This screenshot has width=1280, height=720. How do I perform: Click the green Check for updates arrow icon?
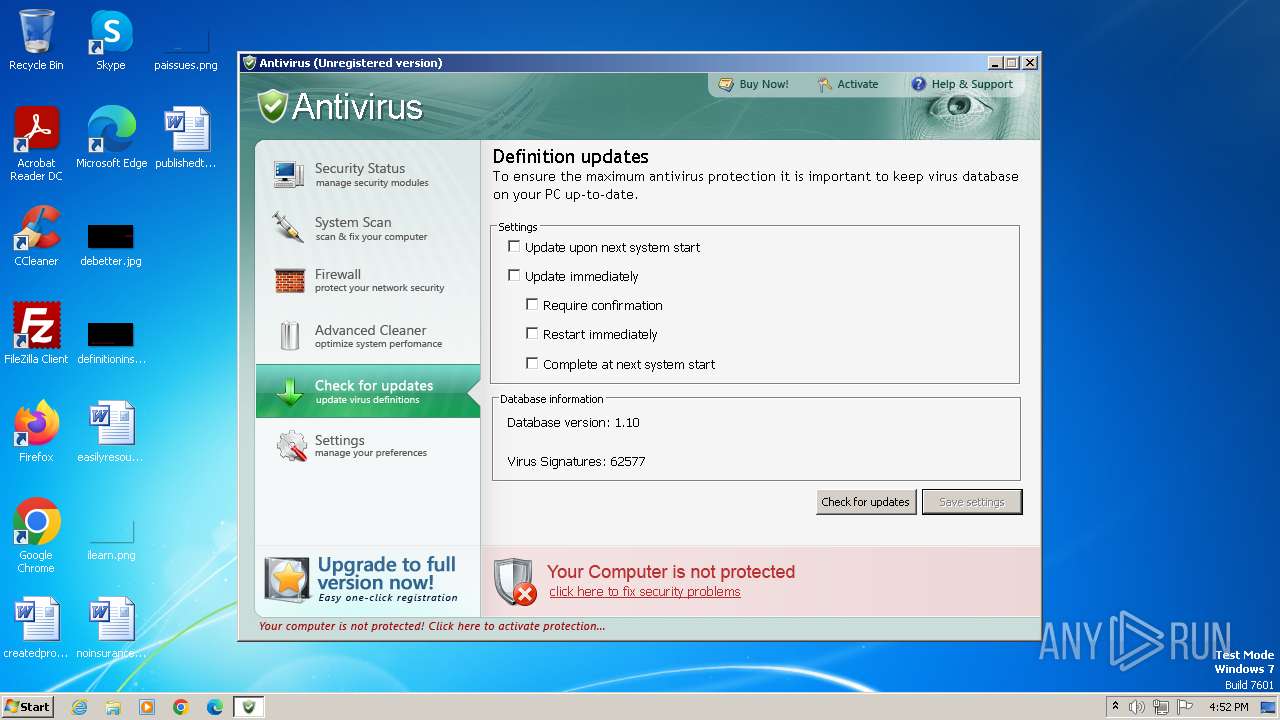289,391
